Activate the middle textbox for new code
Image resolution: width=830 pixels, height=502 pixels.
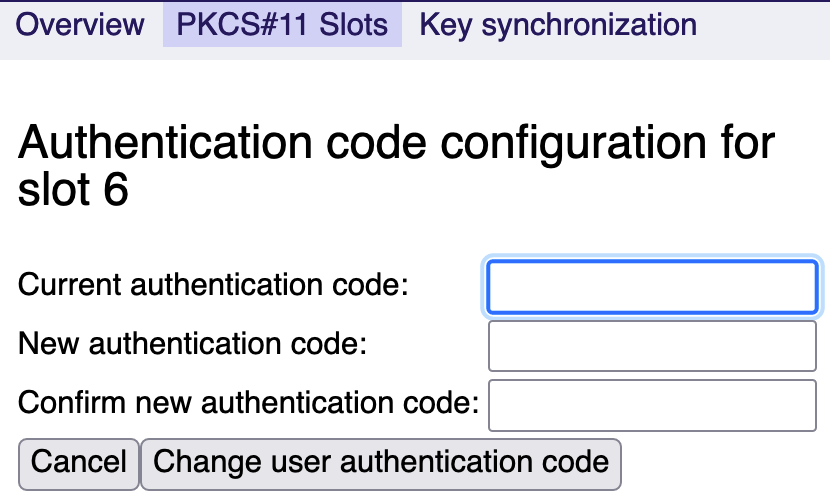(x=652, y=346)
